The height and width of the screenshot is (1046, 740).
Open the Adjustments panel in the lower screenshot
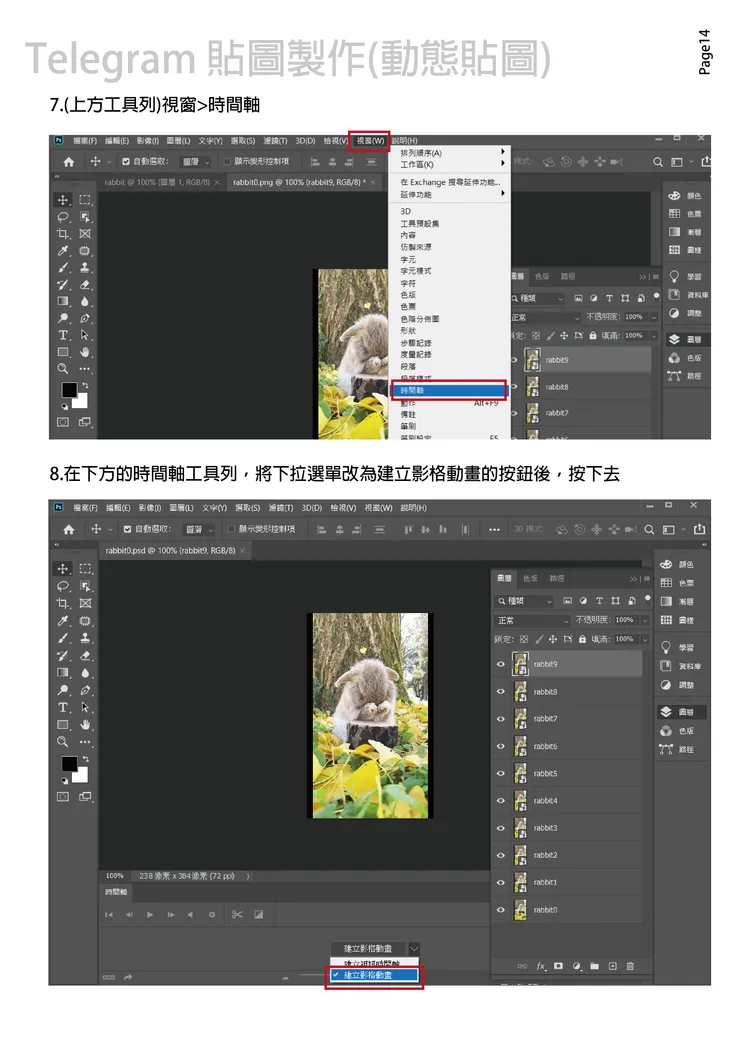click(x=678, y=684)
